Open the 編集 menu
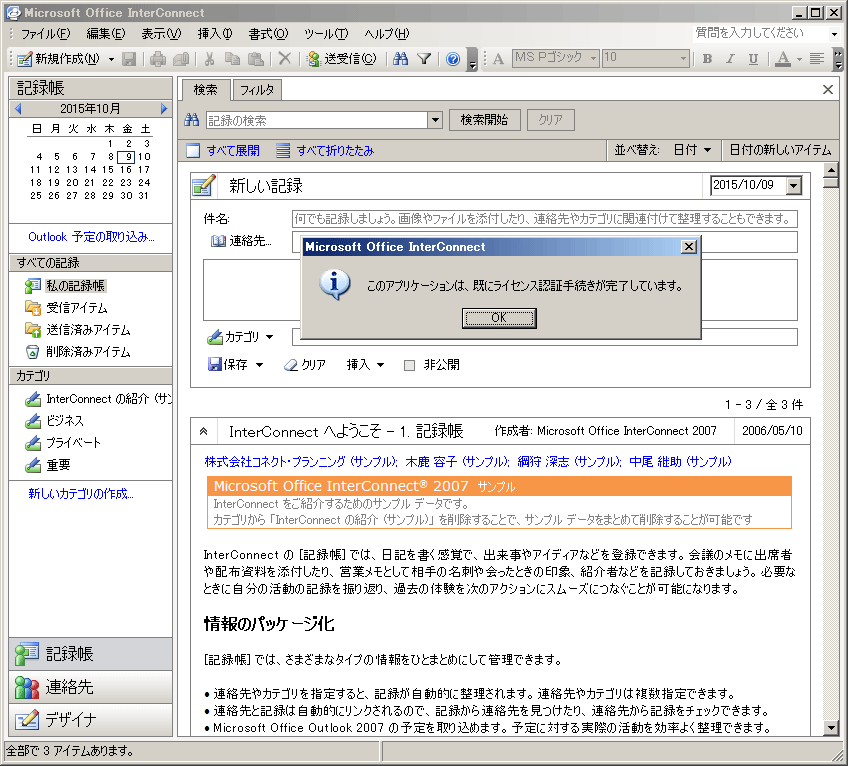This screenshot has height=766, width=848. (105, 34)
